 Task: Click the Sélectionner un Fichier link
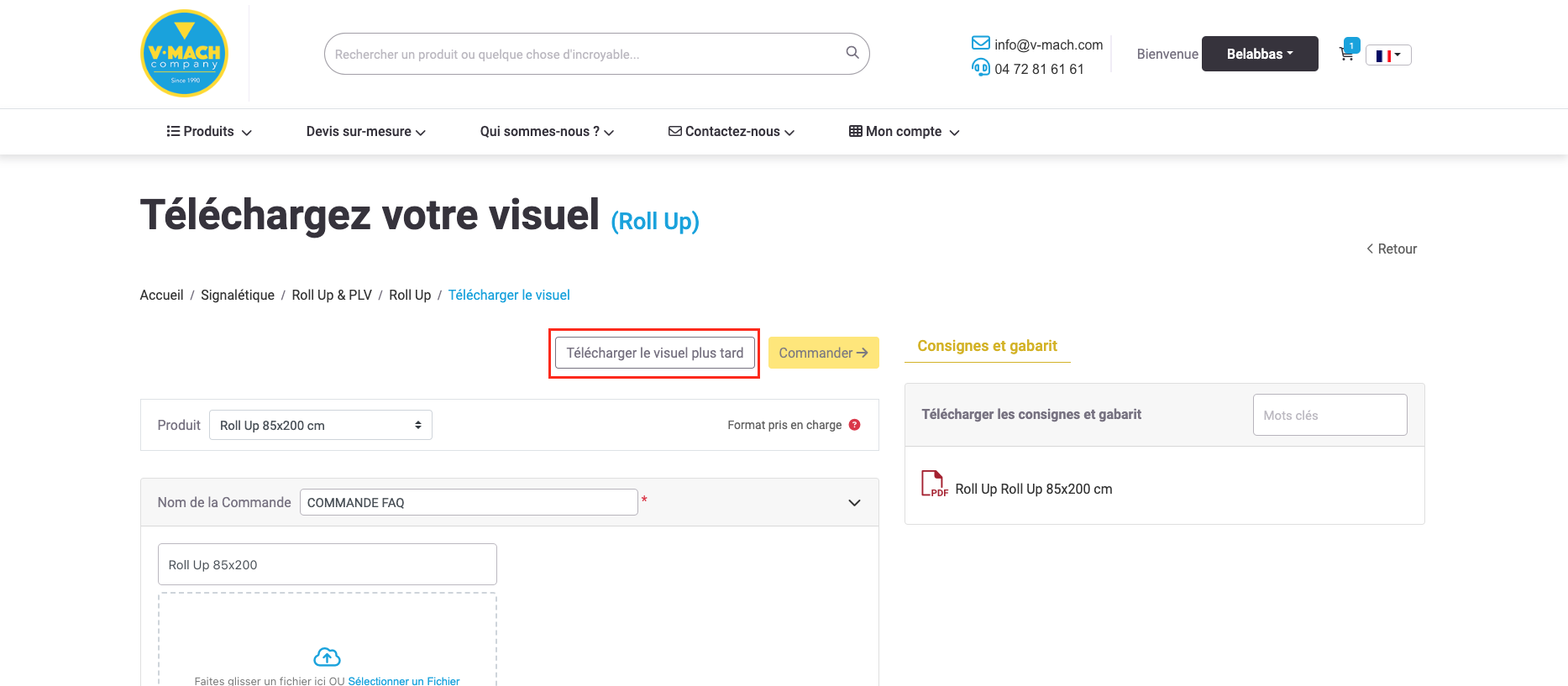click(404, 681)
